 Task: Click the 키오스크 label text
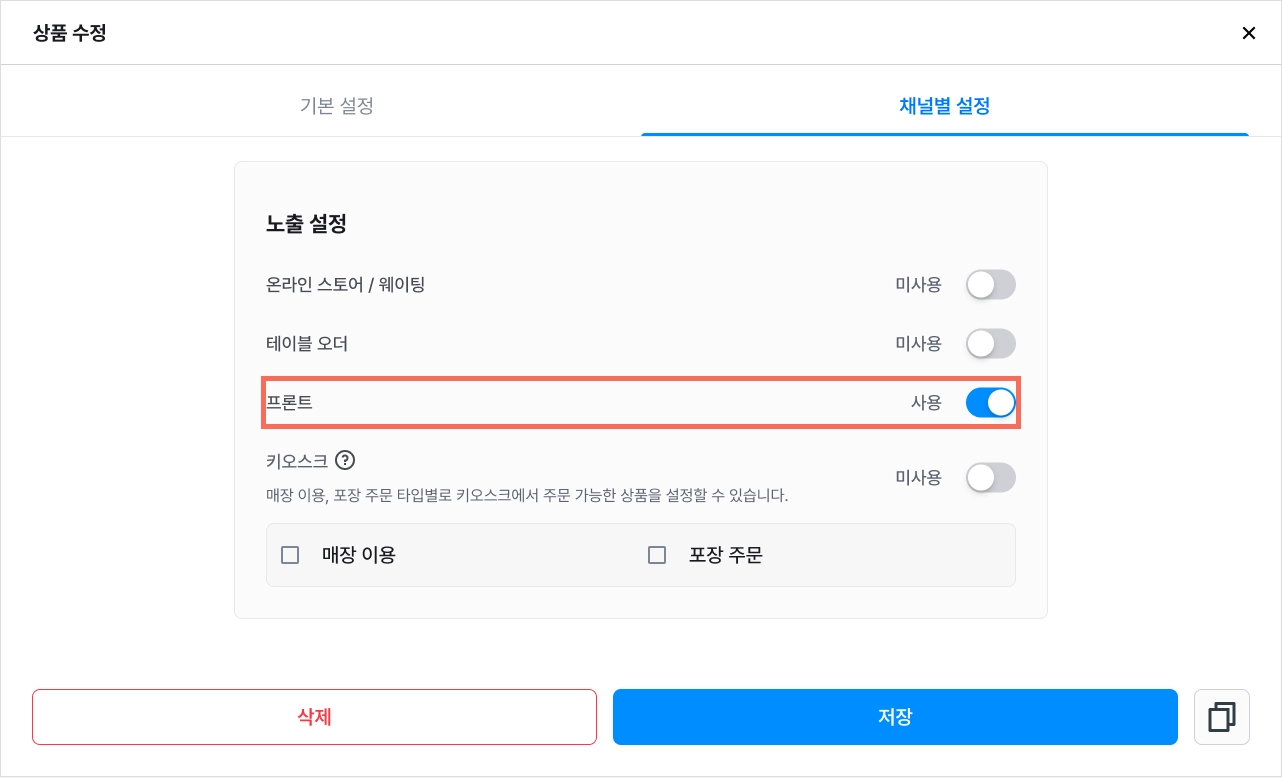click(297, 461)
